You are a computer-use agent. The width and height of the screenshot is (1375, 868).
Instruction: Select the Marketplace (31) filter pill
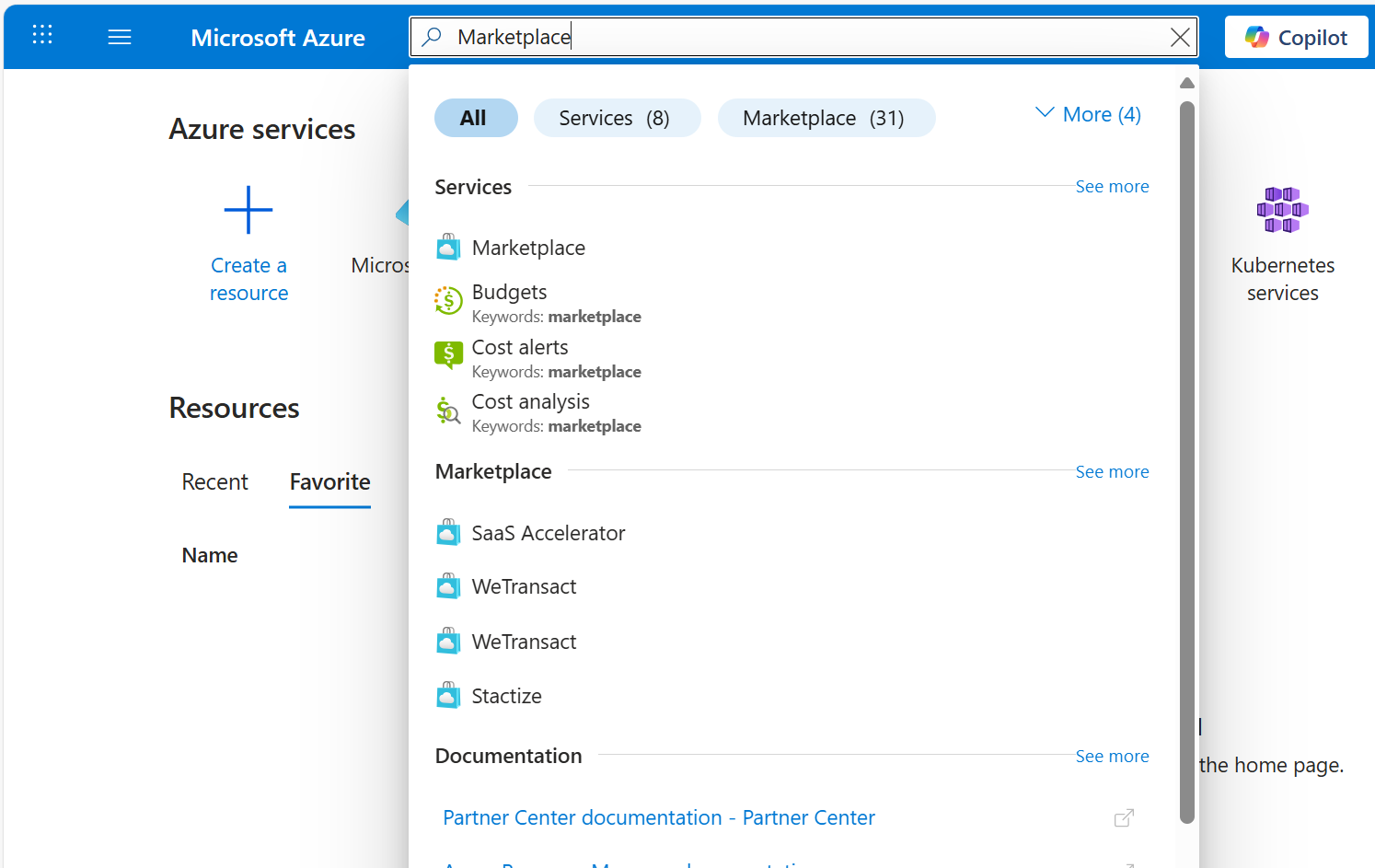point(826,118)
